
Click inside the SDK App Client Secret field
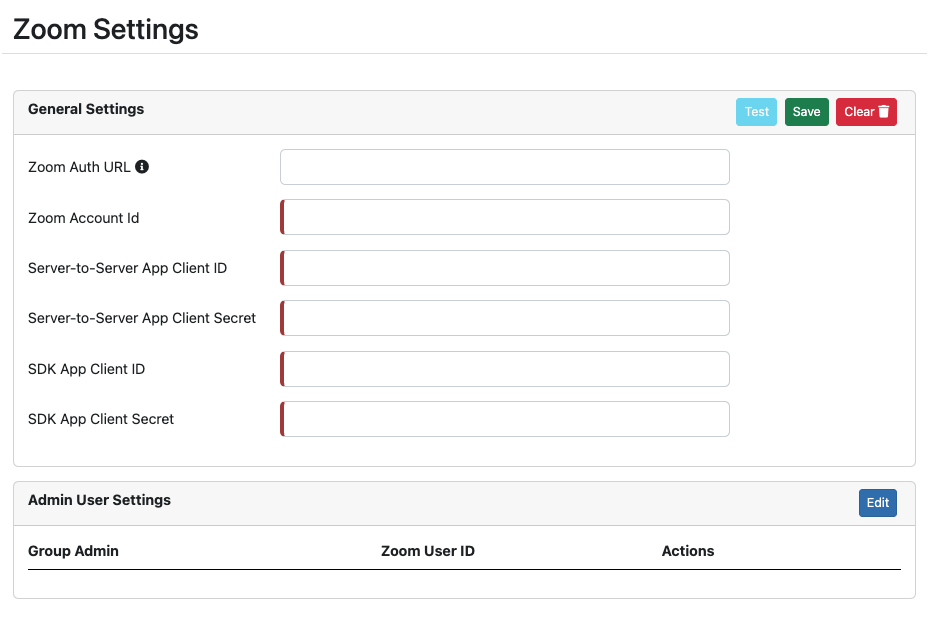coord(505,419)
